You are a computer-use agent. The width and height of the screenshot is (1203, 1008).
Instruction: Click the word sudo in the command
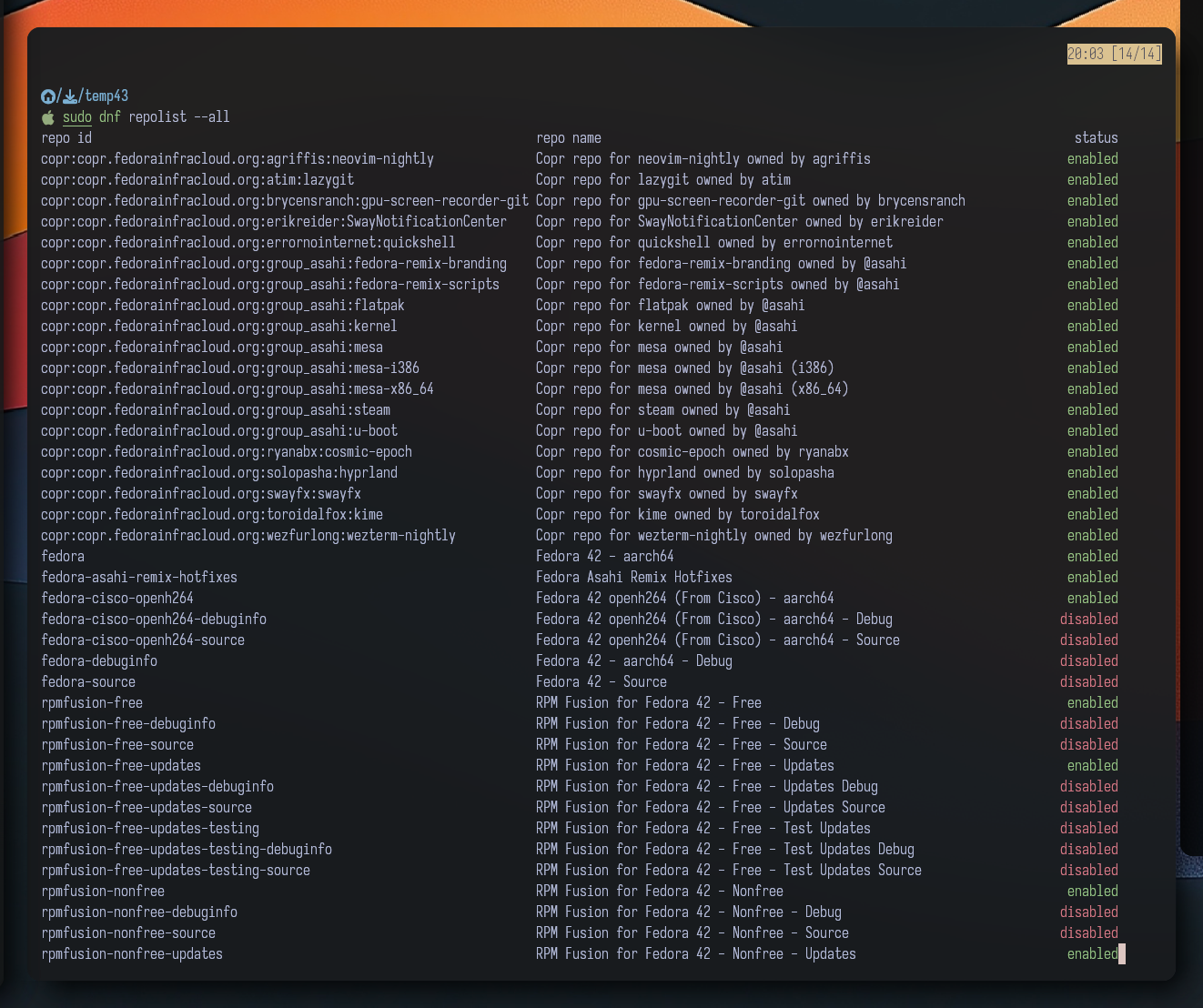pyautogui.click(x=77, y=116)
